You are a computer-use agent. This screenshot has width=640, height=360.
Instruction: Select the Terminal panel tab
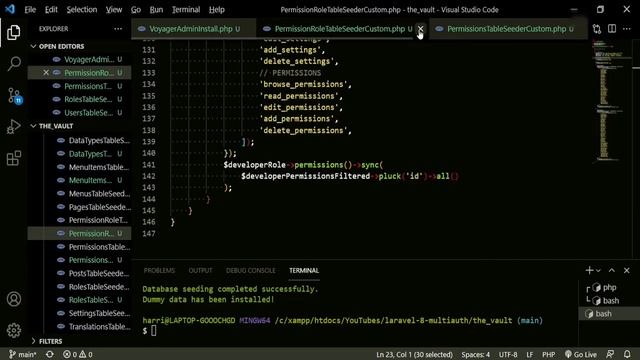point(304,271)
